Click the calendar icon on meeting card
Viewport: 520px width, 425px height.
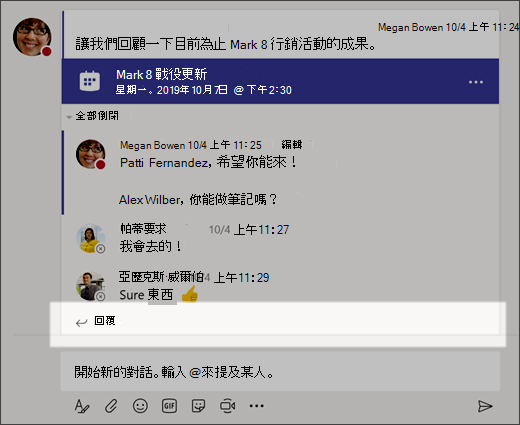click(90, 81)
